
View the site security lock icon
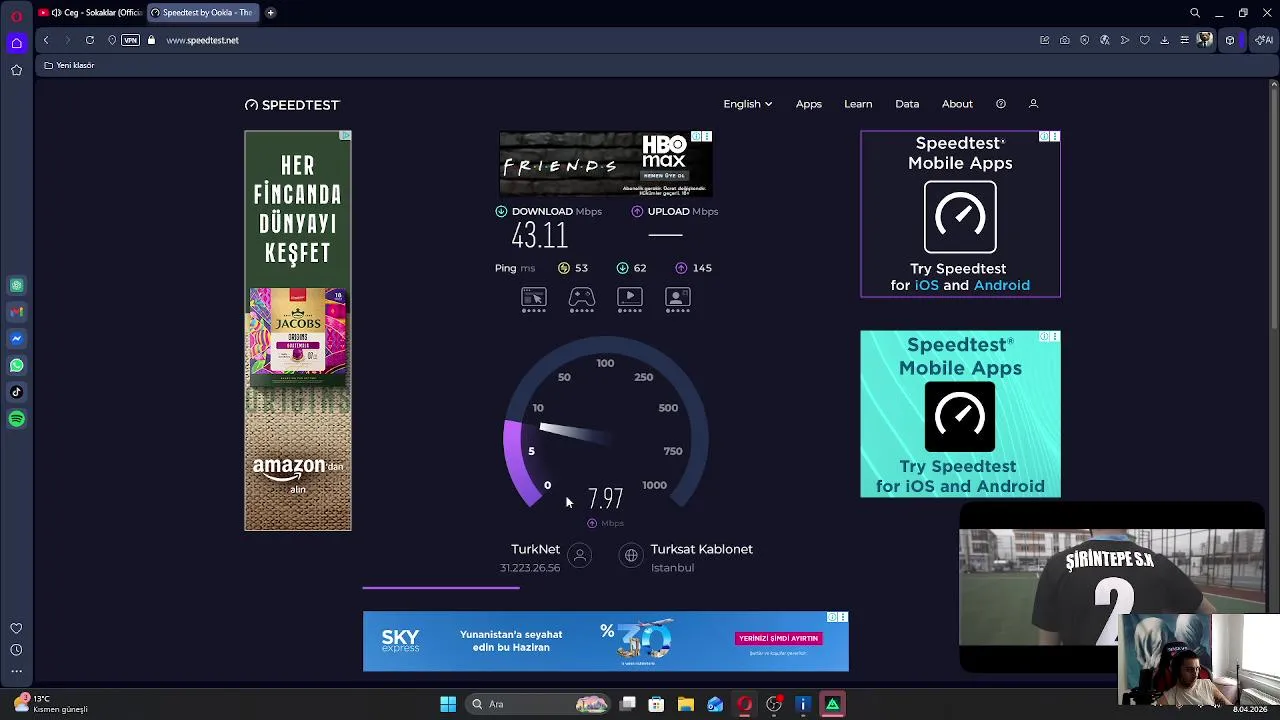tap(151, 40)
